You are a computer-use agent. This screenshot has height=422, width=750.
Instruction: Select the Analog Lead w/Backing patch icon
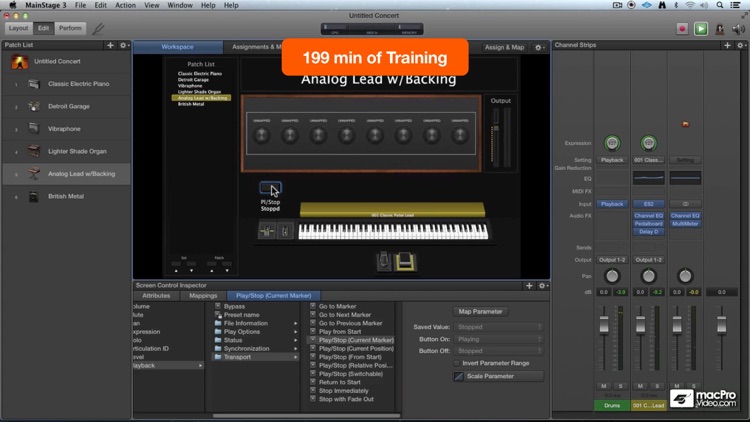tap(33, 174)
